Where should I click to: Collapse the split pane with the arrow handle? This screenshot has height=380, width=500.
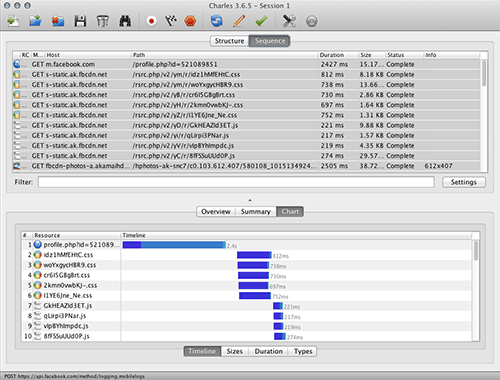(250, 200)
